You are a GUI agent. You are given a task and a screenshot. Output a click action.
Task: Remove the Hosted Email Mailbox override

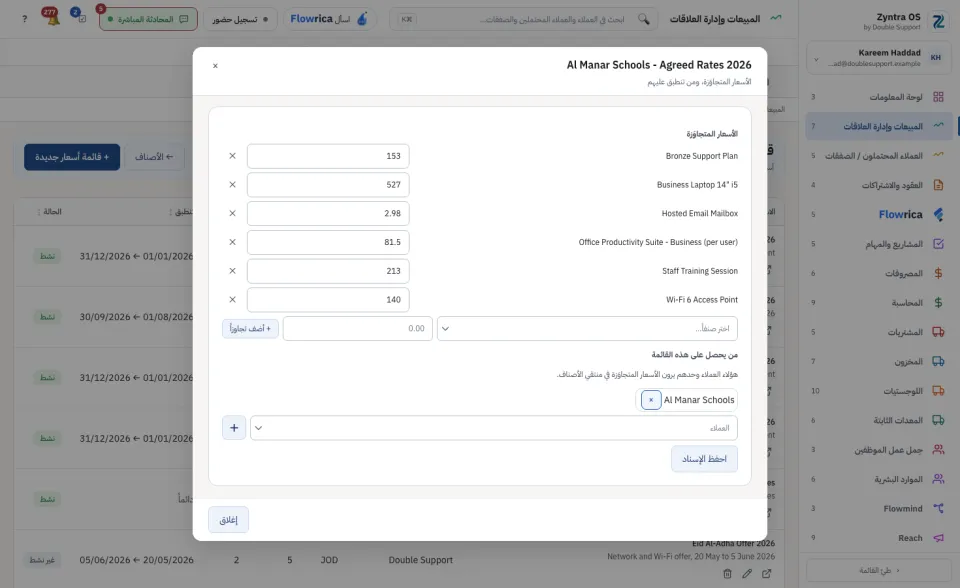(232, 214)
